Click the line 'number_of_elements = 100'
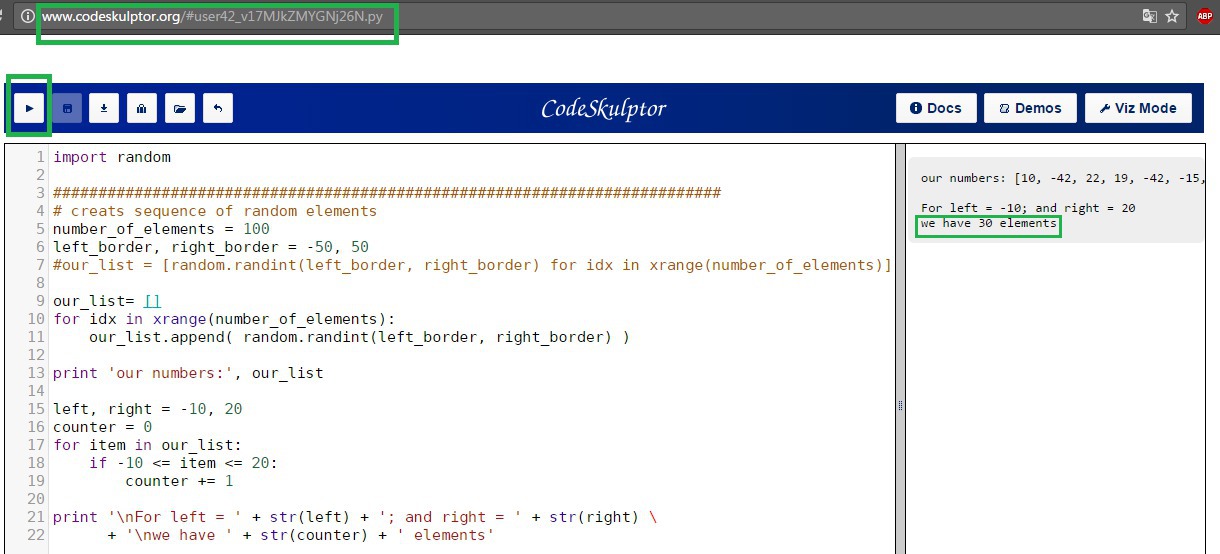Image resolution: width=1220 pixels, height=554 pixels. tap(161, 229)
